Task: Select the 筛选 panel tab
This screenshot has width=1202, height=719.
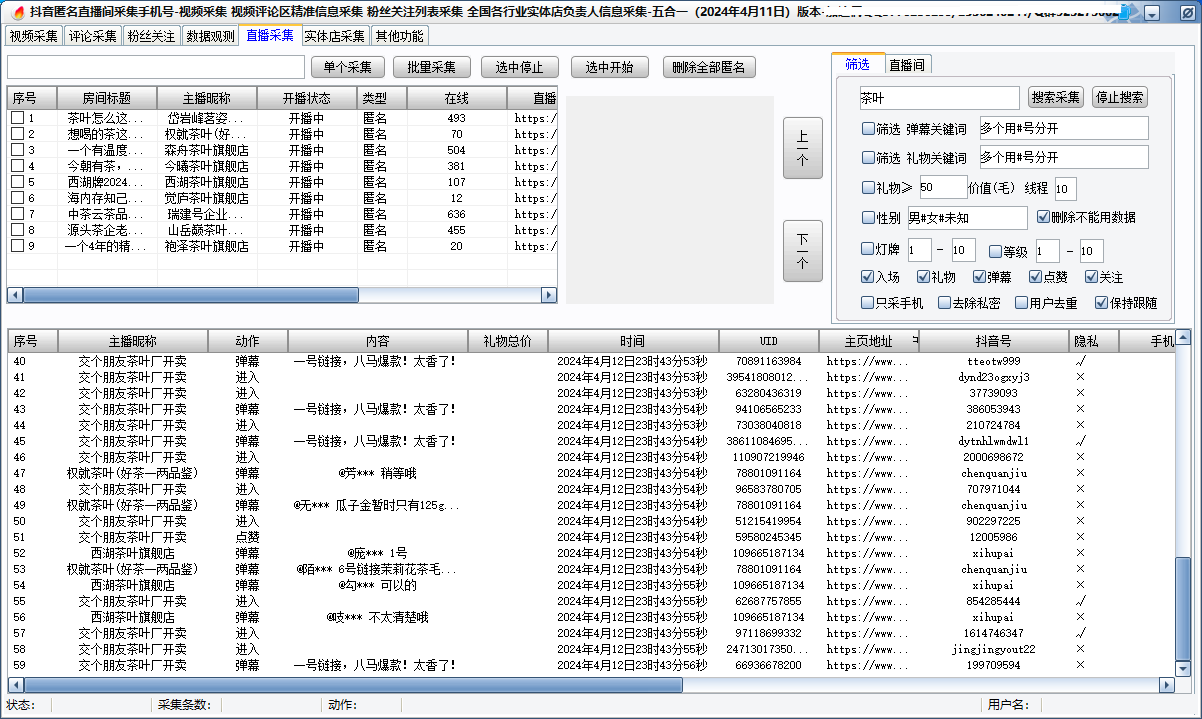Action: coord(857,64)
